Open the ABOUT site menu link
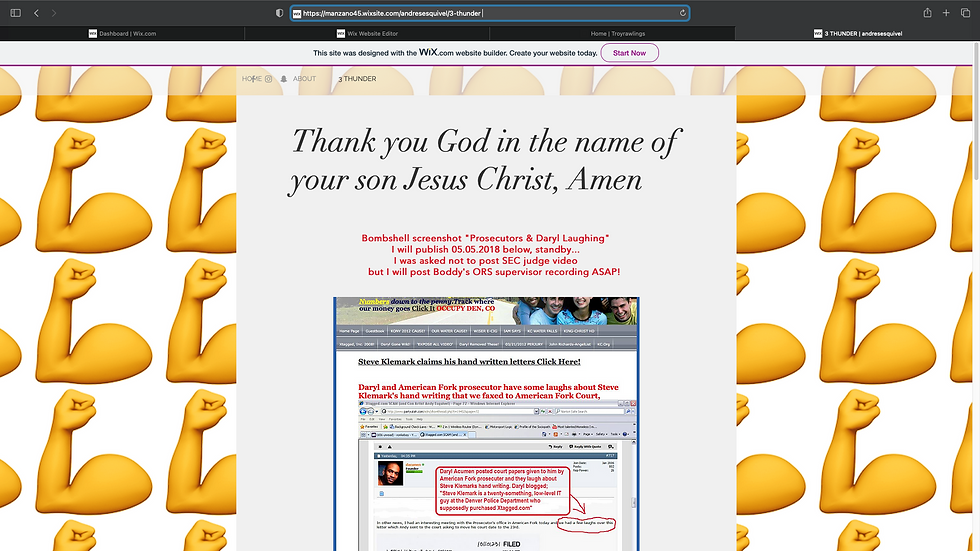980x551 pixels. (x=304, y=79)
